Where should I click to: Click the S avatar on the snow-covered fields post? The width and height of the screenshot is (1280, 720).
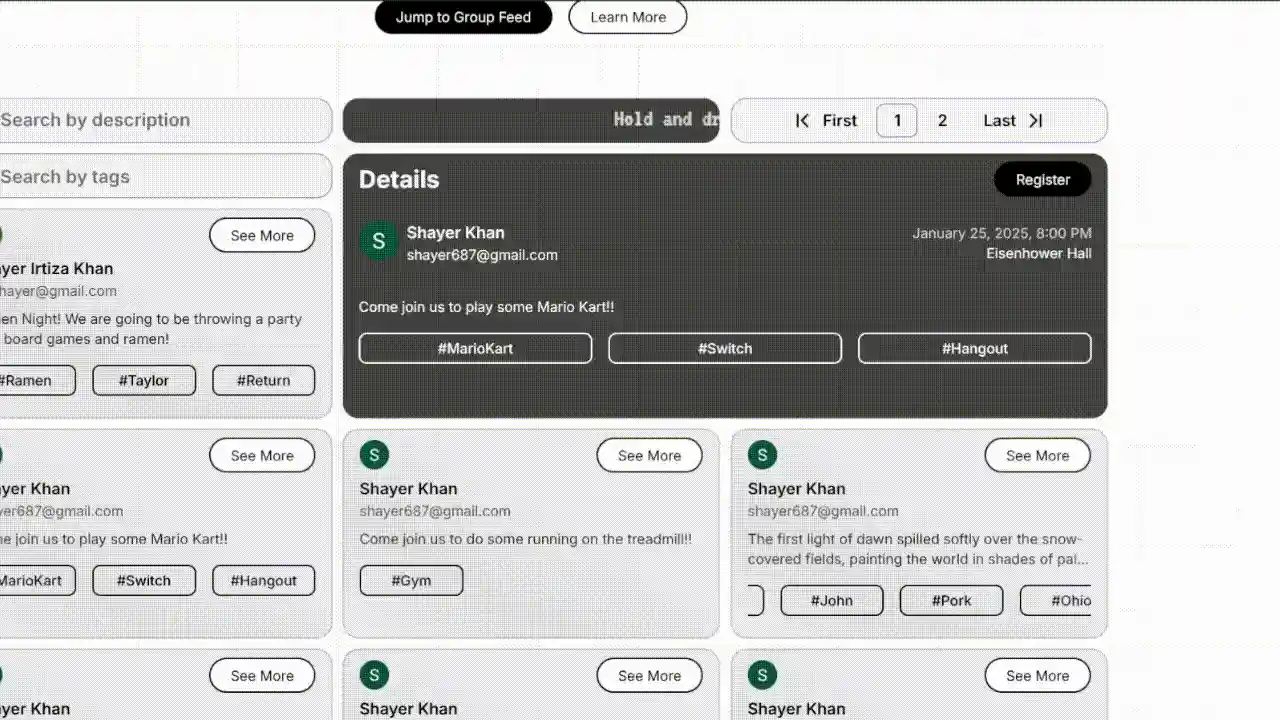pyautogui.click(x=762, y=455)
